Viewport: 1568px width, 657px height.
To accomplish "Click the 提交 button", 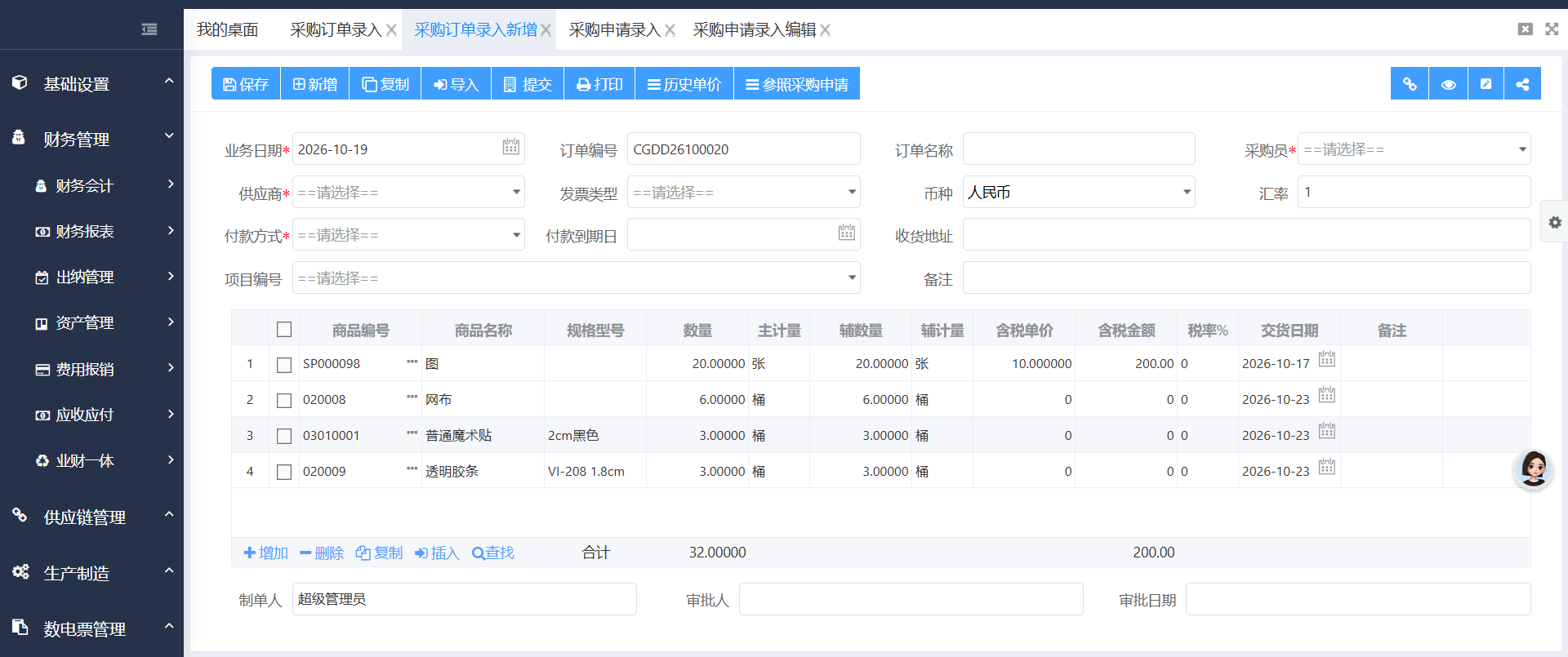I will (x=528, y=84).
